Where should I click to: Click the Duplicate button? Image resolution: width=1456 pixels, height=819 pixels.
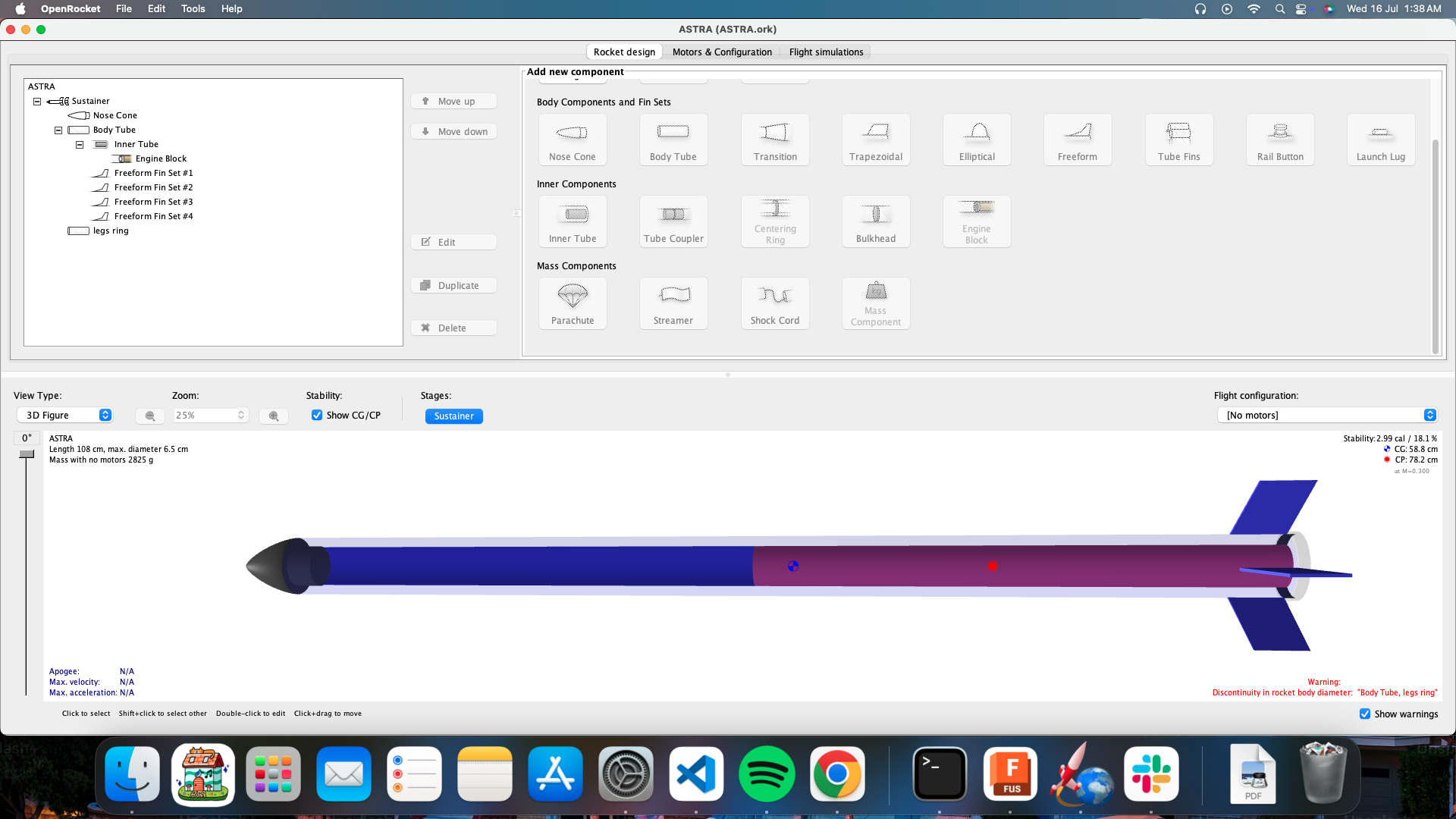453,286
